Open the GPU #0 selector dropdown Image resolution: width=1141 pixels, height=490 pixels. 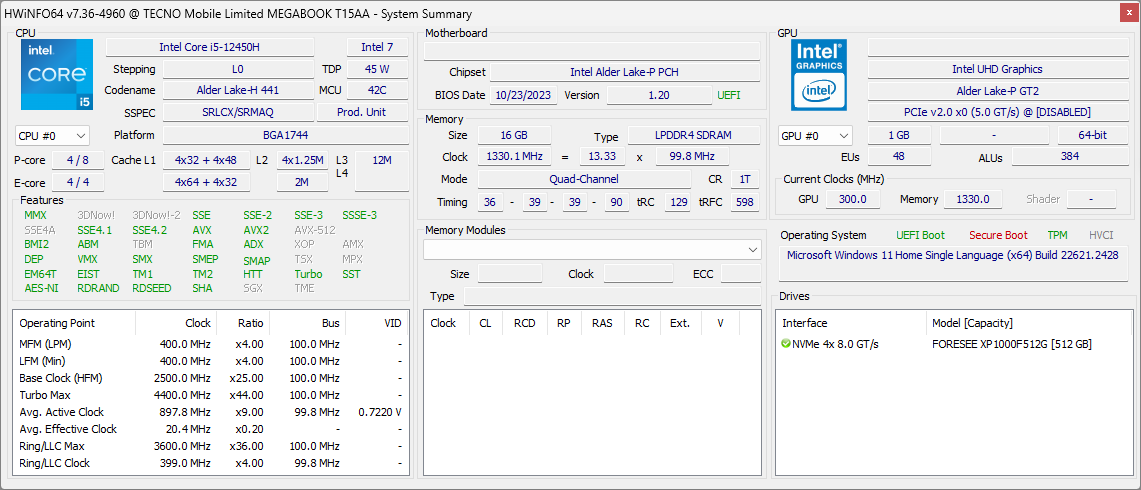pos(815,135)
